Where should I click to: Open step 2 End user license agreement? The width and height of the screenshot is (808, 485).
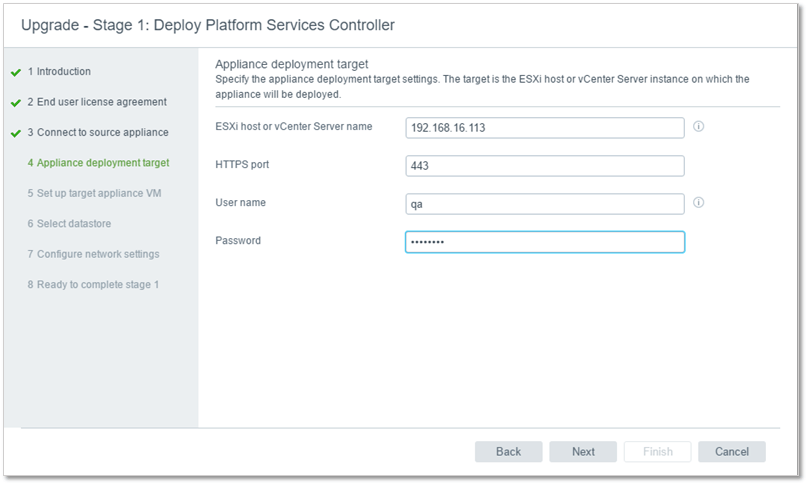click(97, 102)
